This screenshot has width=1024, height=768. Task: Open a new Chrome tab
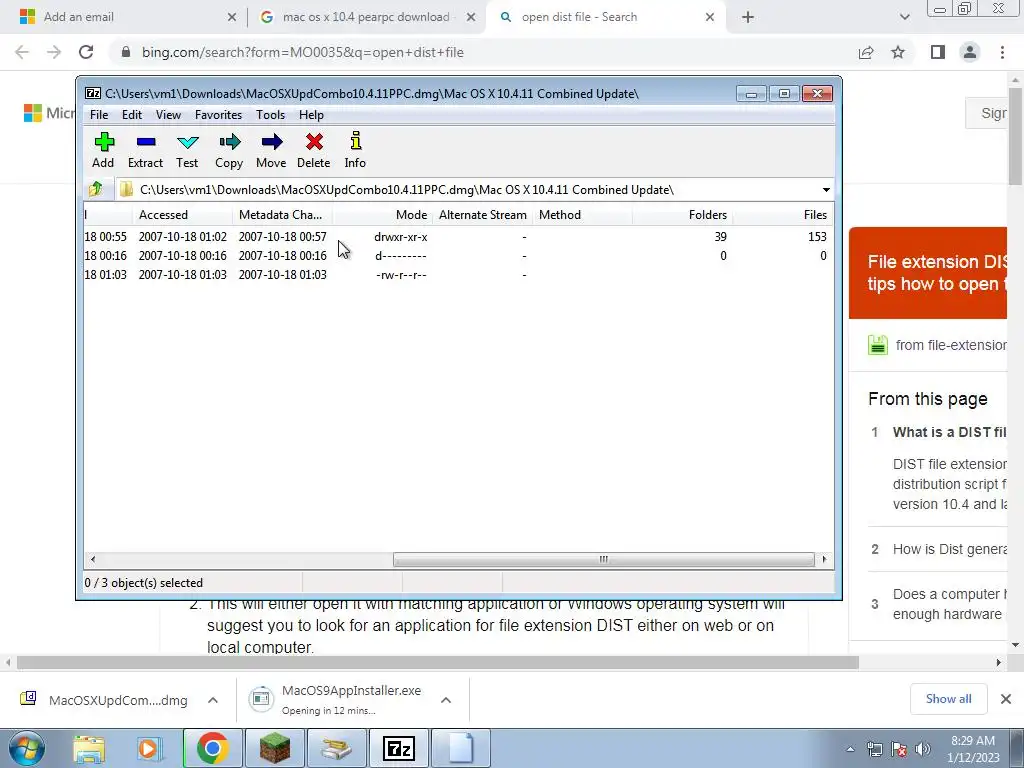[x=748, y=18]
